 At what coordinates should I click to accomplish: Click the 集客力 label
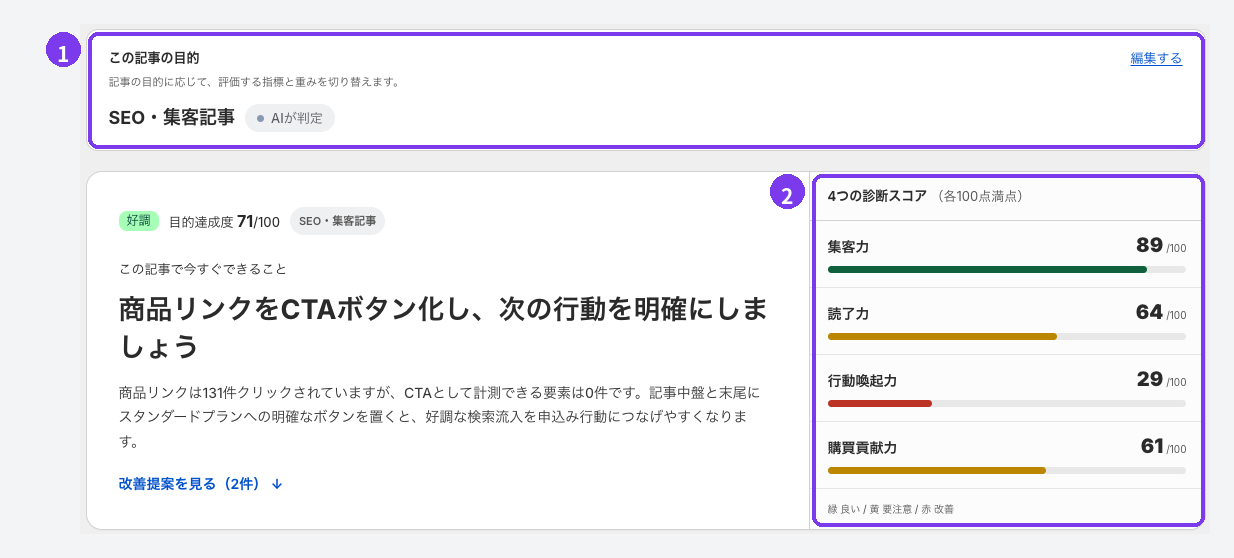coord(848,246)
